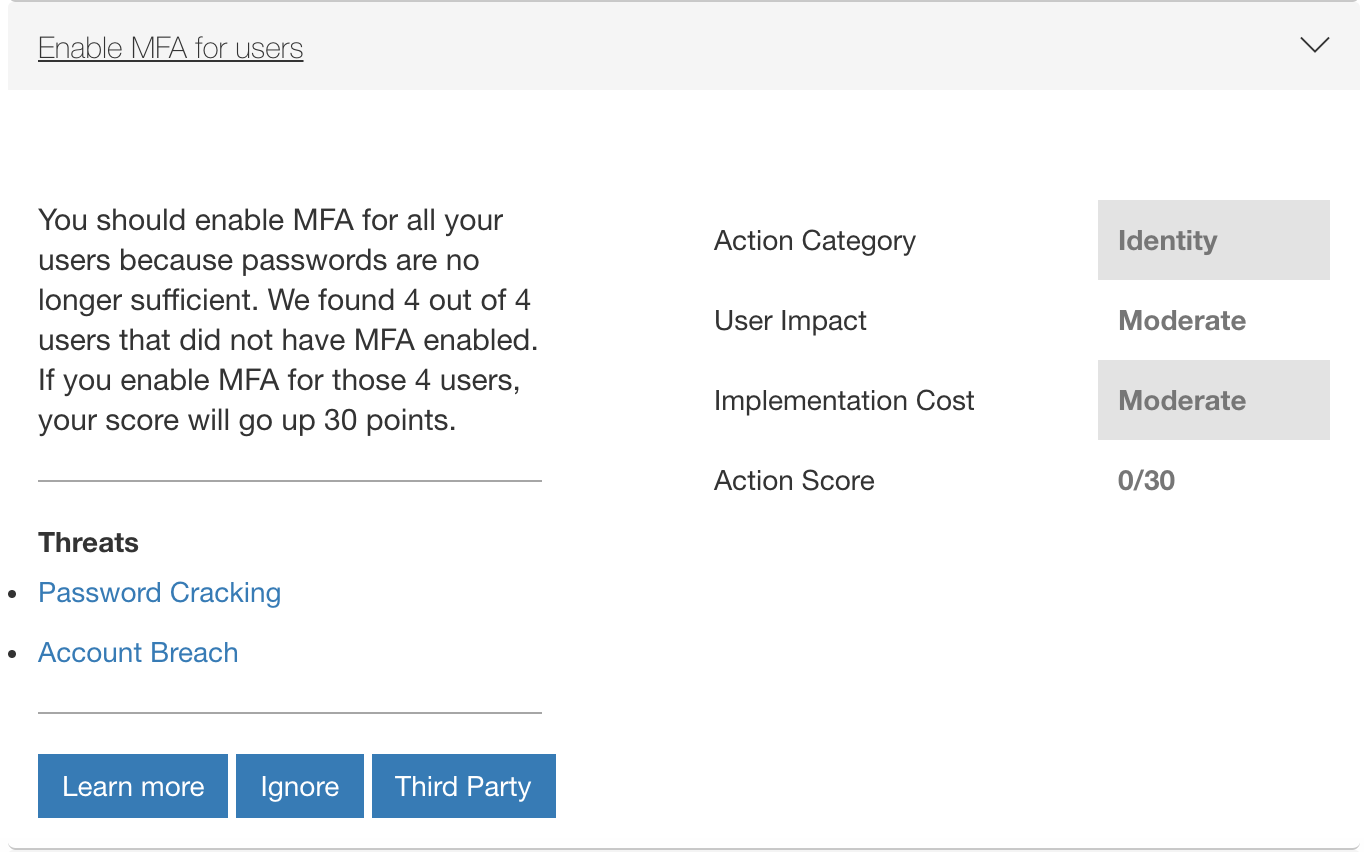The image size is (1364, 852).
Task: Click the bullet beside Account Breach
Action: click(13, 655)
